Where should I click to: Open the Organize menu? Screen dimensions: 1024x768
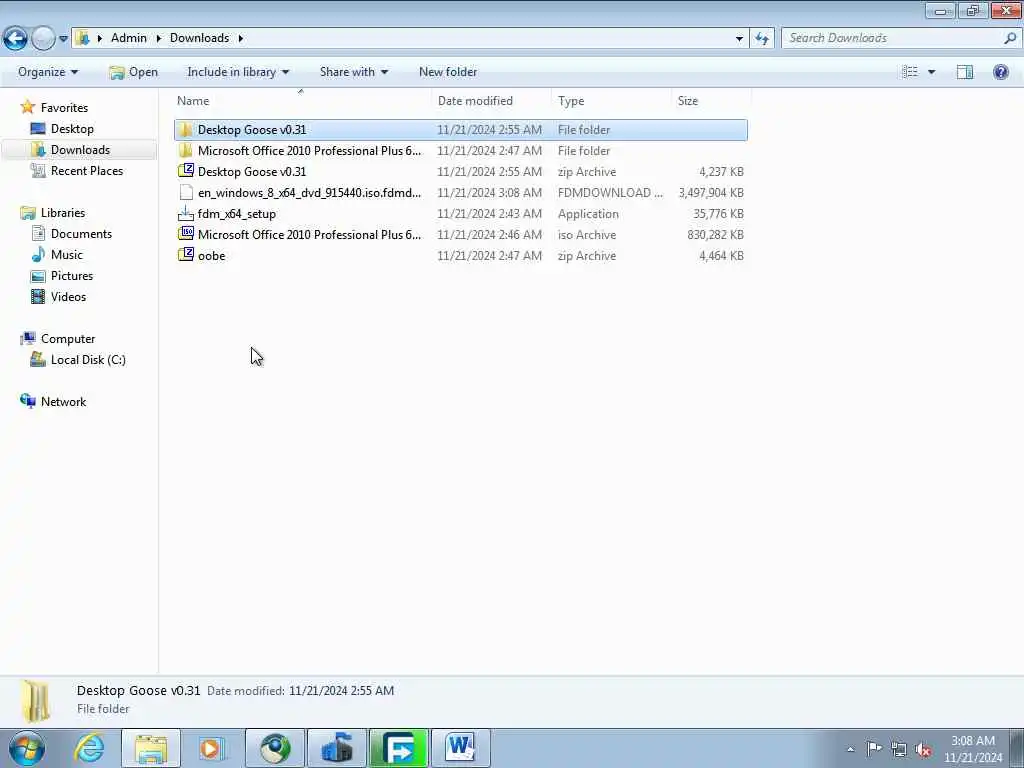point(48,72)
